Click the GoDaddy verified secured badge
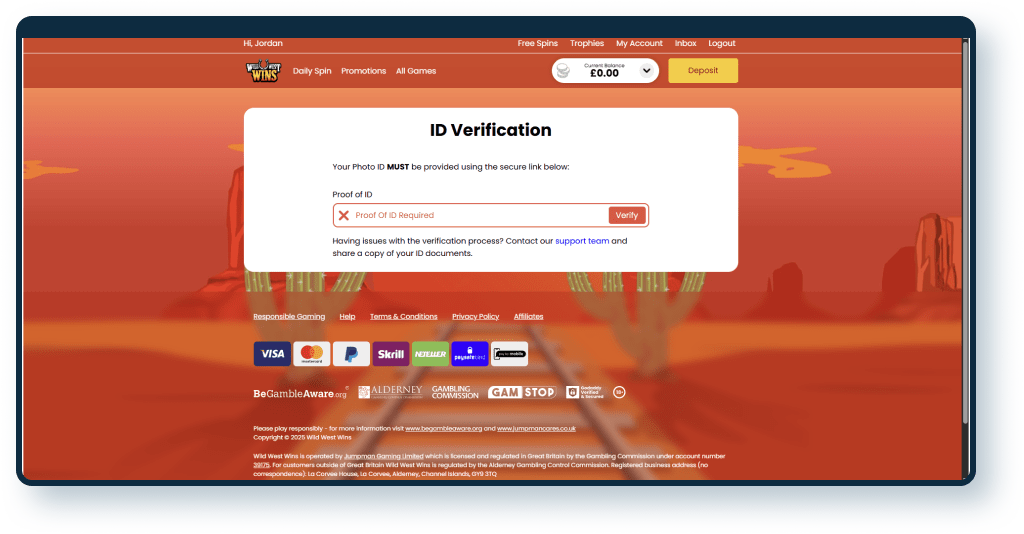 [x=584, y=392]
